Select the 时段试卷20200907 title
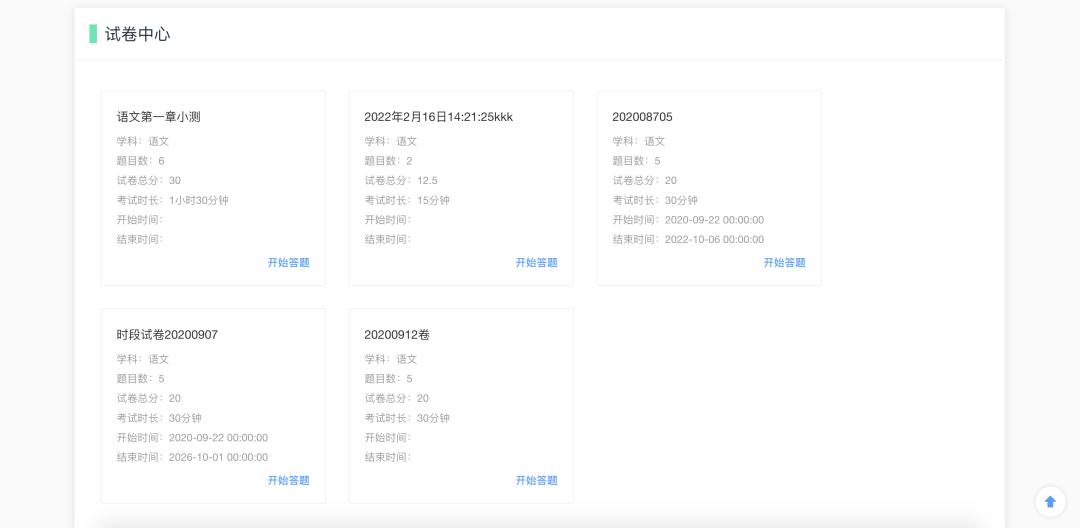Image resolution: width=1080 pixels, height=528 pixels. [x=167, y=335]
